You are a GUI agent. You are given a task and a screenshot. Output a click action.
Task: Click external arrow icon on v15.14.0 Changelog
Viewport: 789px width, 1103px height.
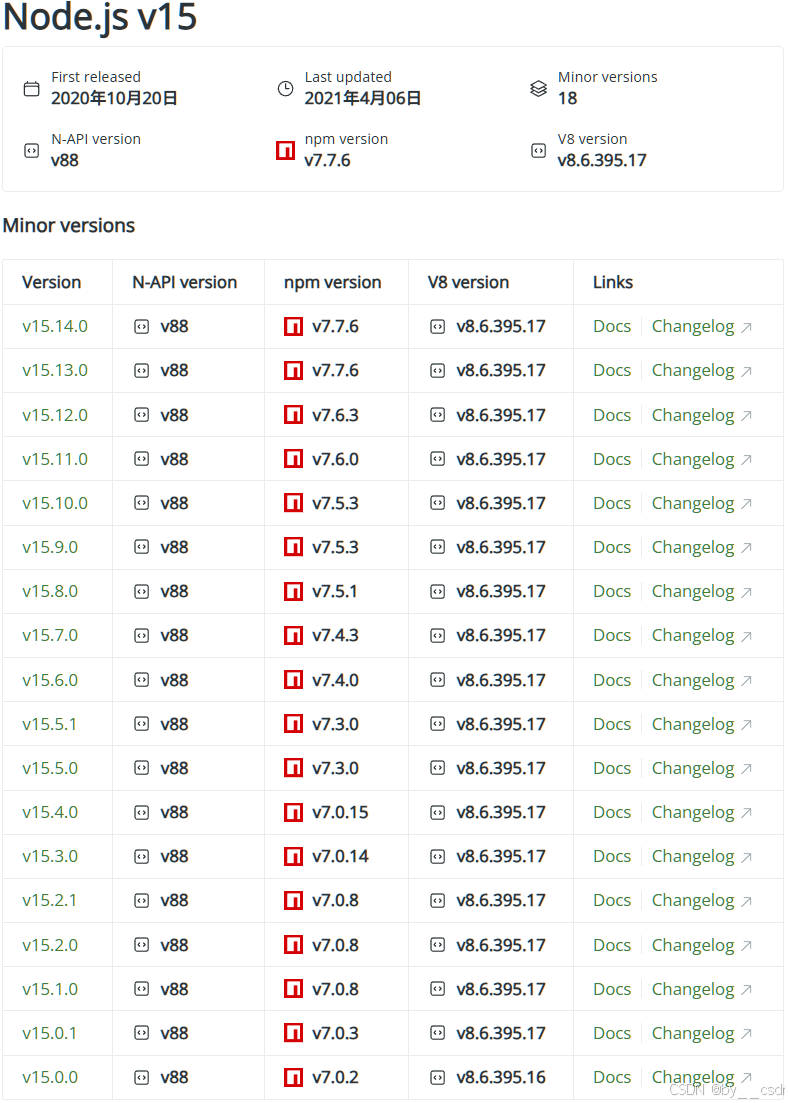[747, 327]
